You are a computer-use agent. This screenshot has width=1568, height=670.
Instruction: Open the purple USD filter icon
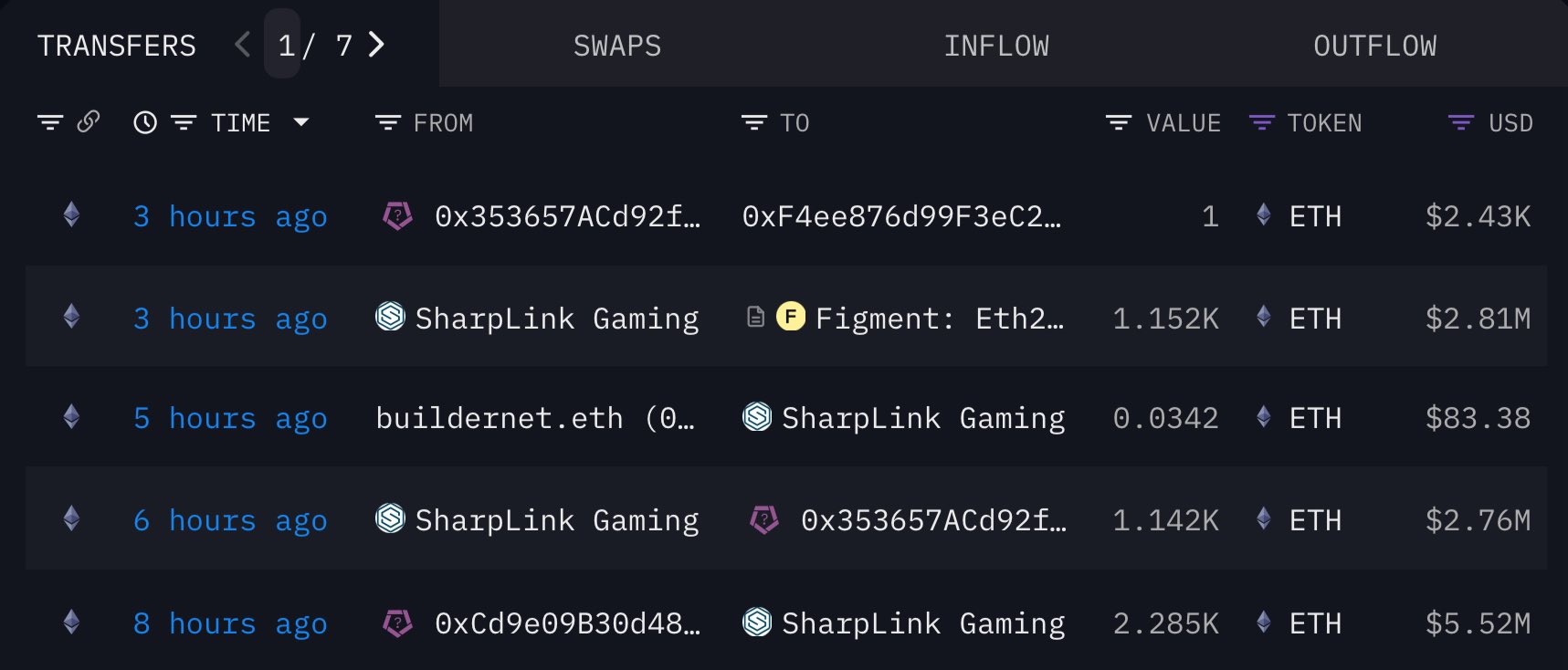[x=1461, y=122]
